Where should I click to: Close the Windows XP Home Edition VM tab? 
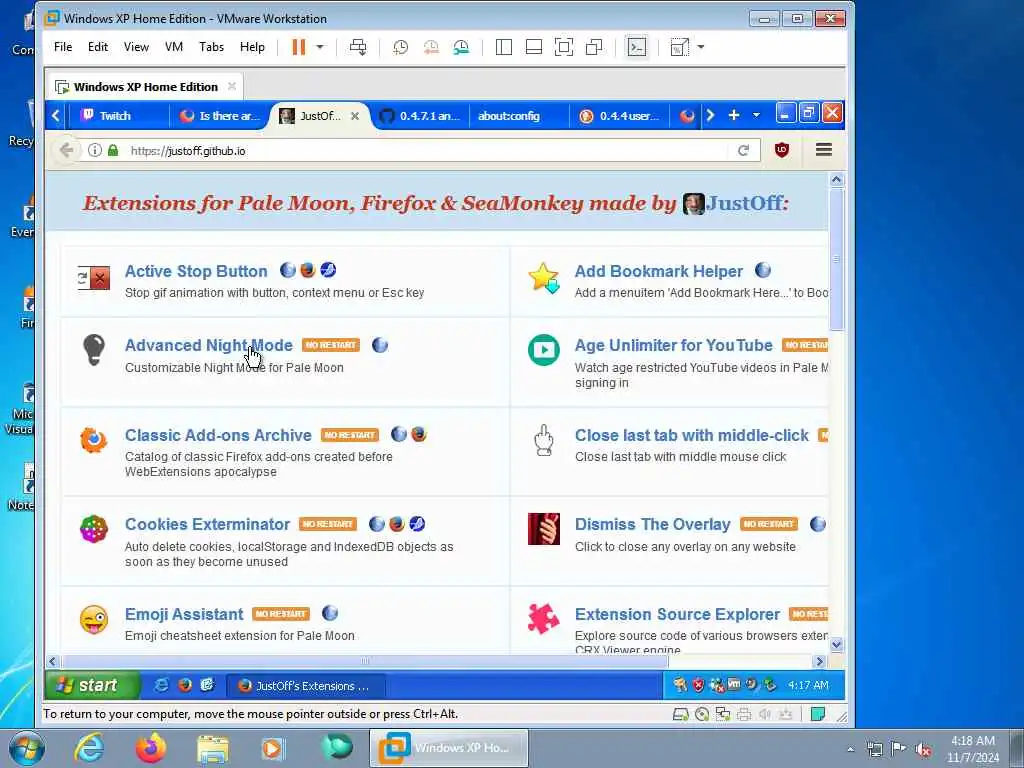coord(232,86)
